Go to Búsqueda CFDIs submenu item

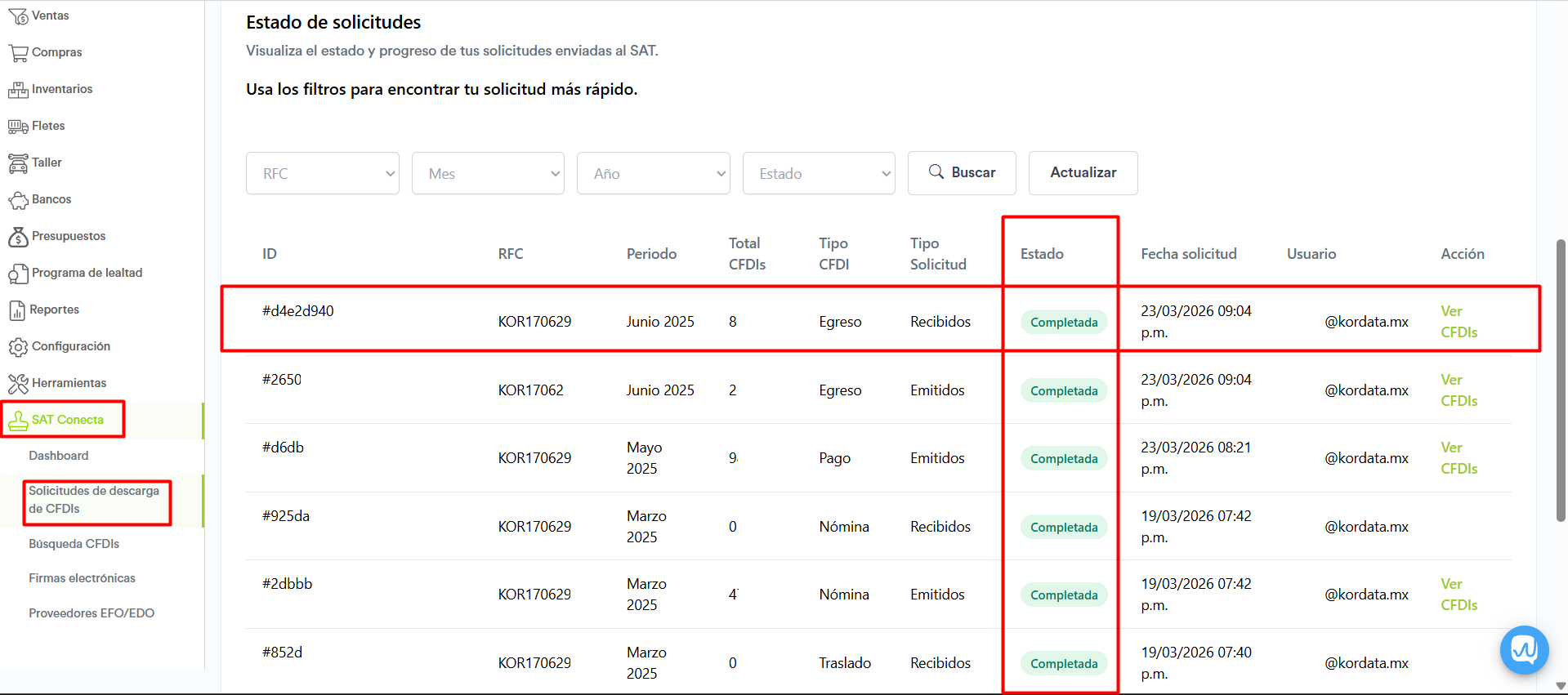(74, 544)
